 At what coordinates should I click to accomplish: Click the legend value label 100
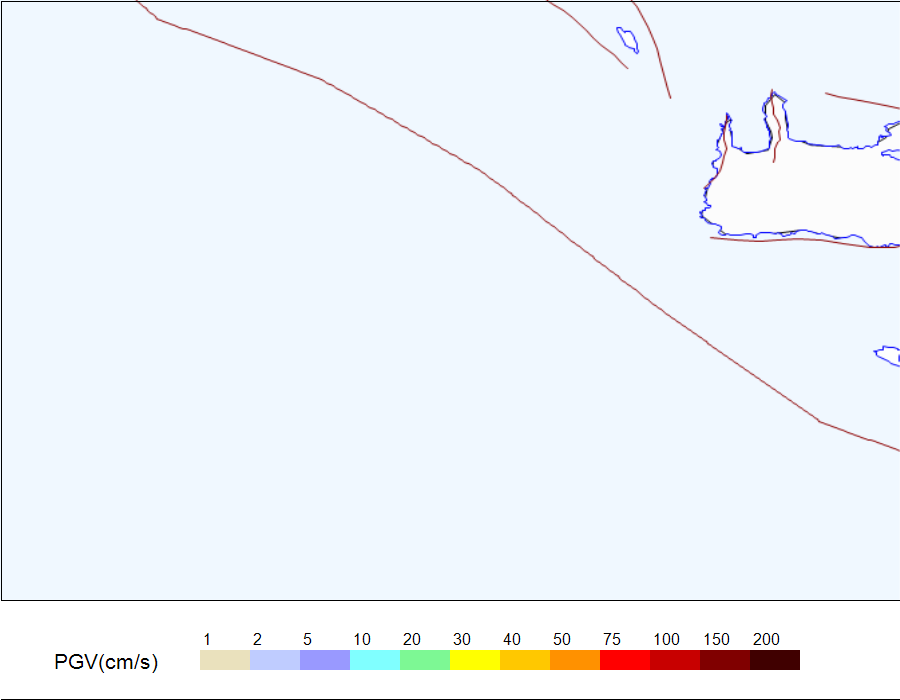tap(666, 639)
